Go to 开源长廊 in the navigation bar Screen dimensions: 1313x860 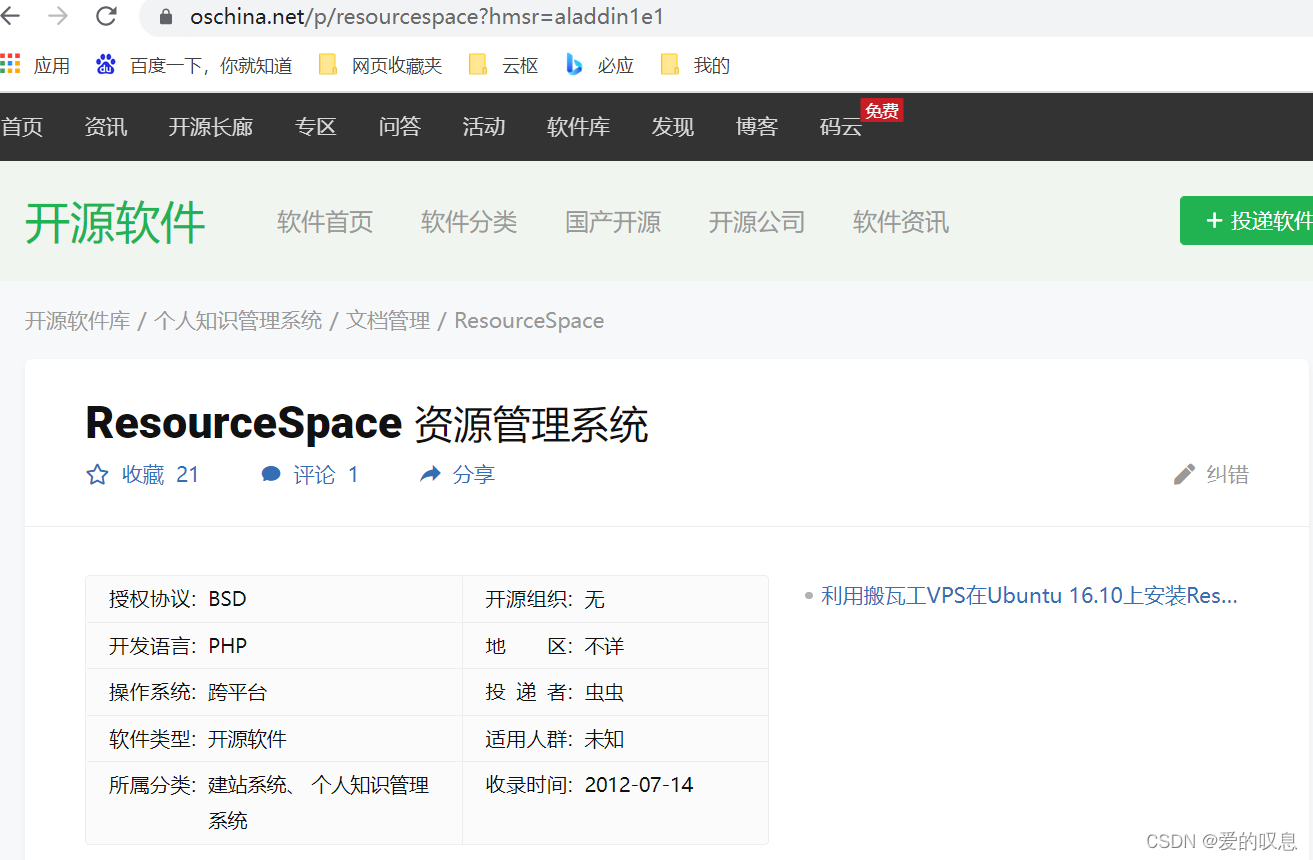point(211,127)
